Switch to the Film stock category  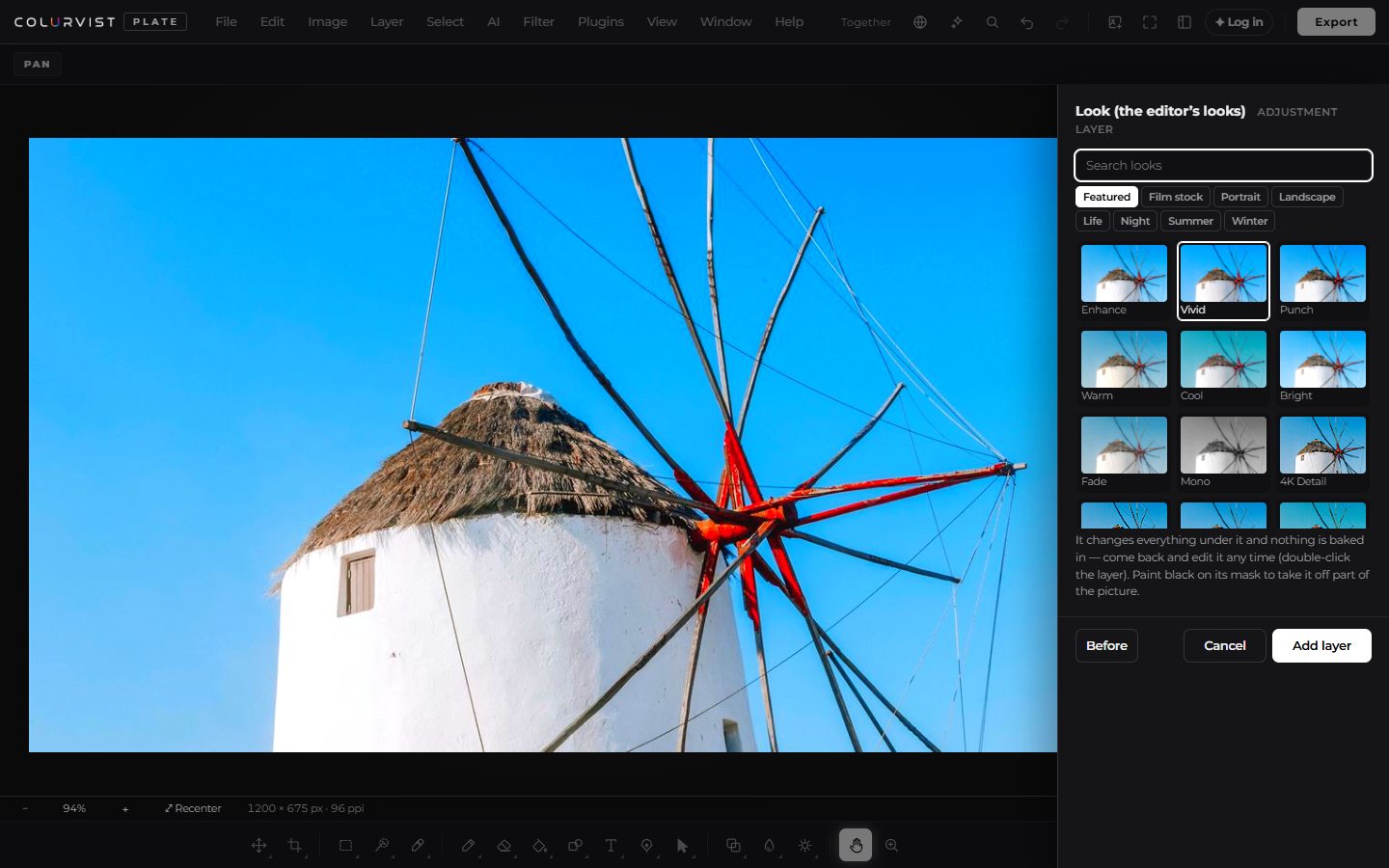pyautogui.click(x=1176, y=197)
